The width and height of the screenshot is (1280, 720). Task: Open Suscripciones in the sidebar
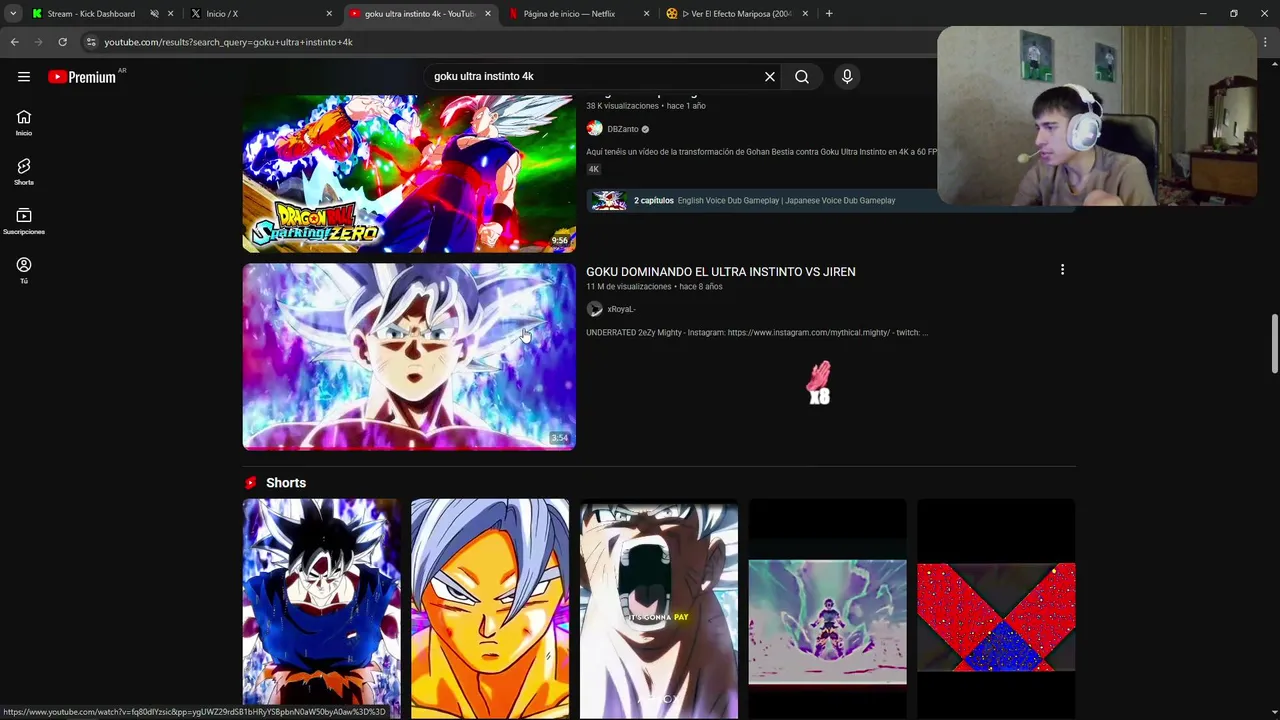tap(24, 221)
